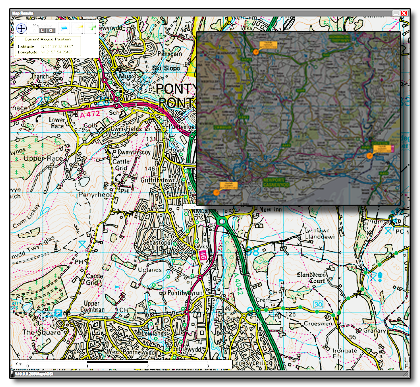Toggle the grey 'L' mini button
420x387 pixels.
coord(43,30)
